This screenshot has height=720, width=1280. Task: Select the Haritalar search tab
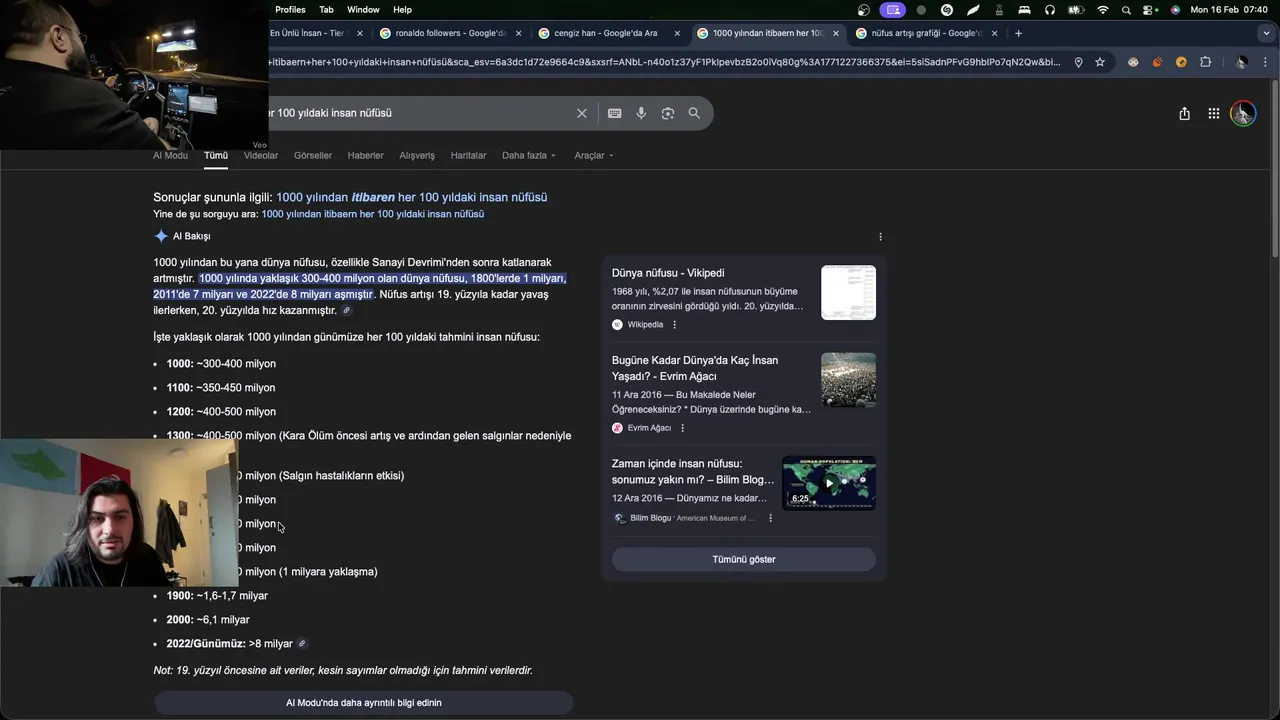468,155
